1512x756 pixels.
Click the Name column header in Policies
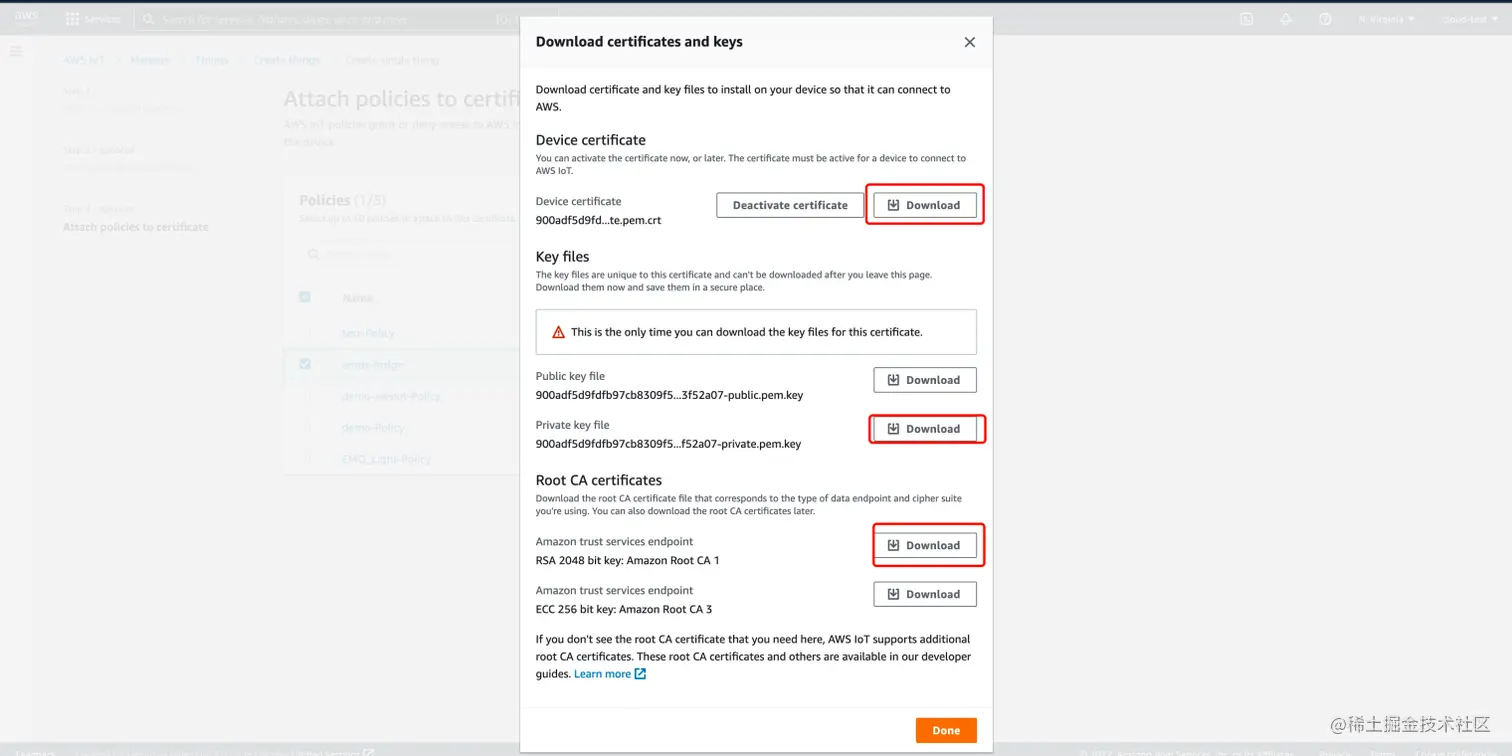pyautogui.click(x=357, y=298)
